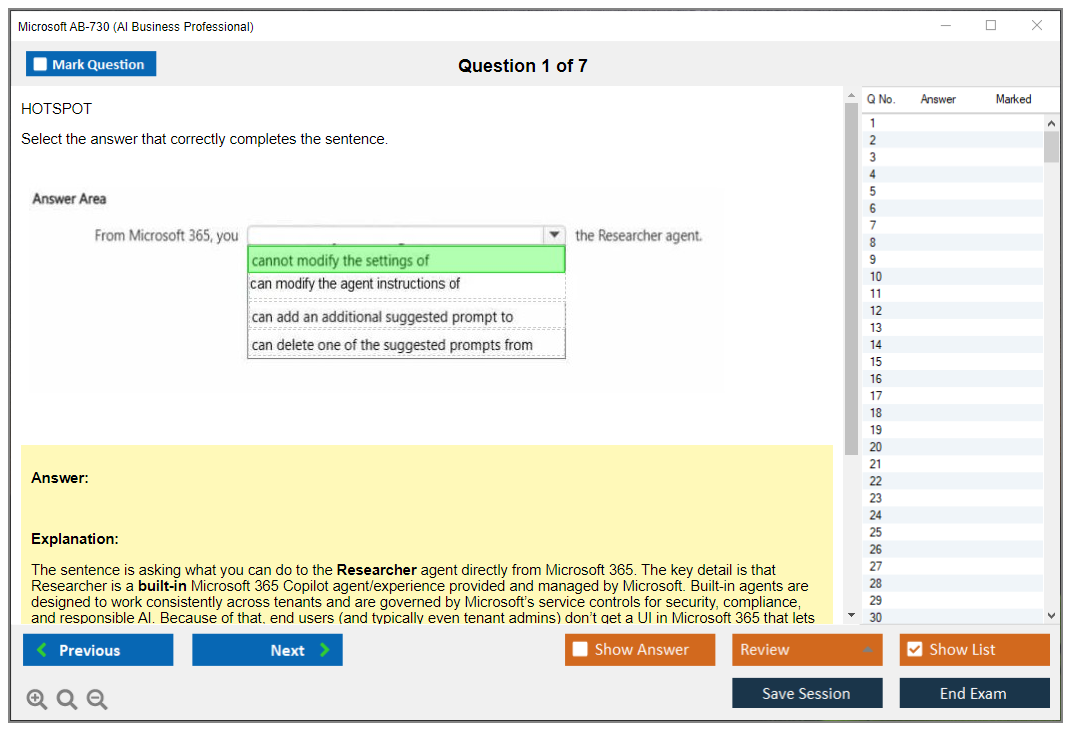Viewport: 1075px width, 735px height.
Task: Open the Researcher agent answer dropdown arrow
Action: (x=554, y=235)
